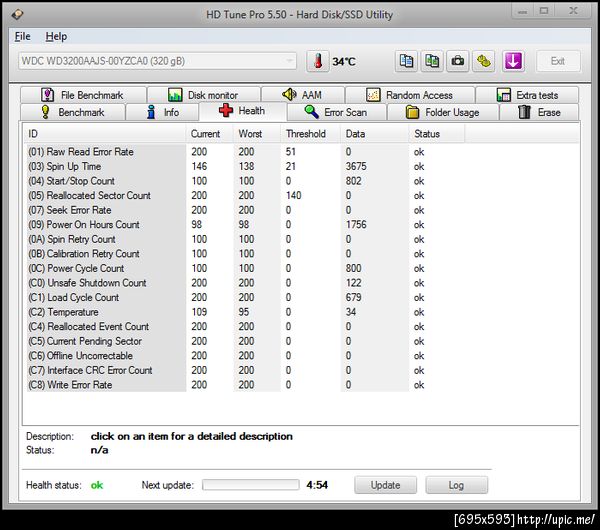This screenshot has width=600, height=530.
Task: Click the Next update progress bar
Action: pyautogui.click(x=251, y=484)
